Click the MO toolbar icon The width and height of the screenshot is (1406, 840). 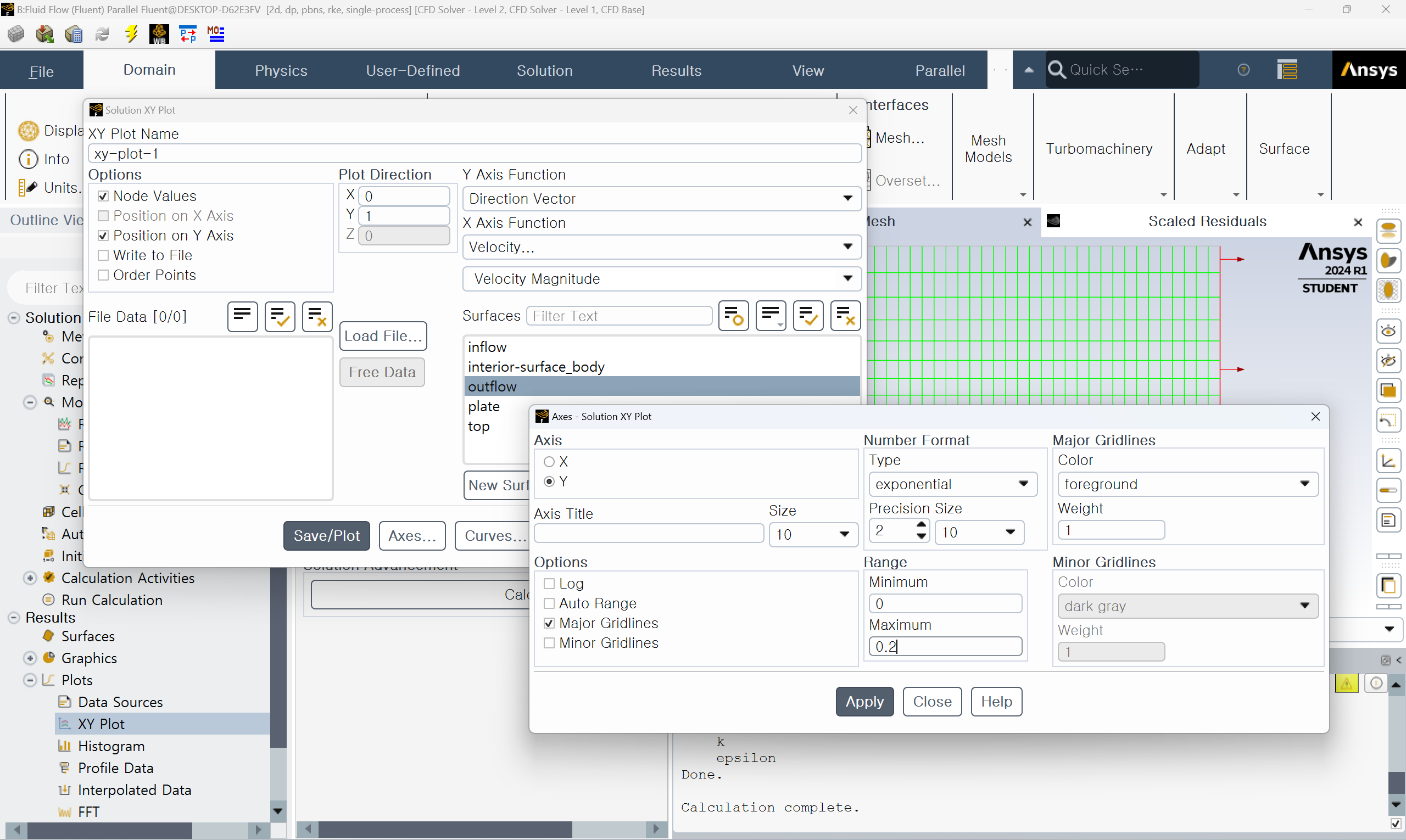click(216, 34)
